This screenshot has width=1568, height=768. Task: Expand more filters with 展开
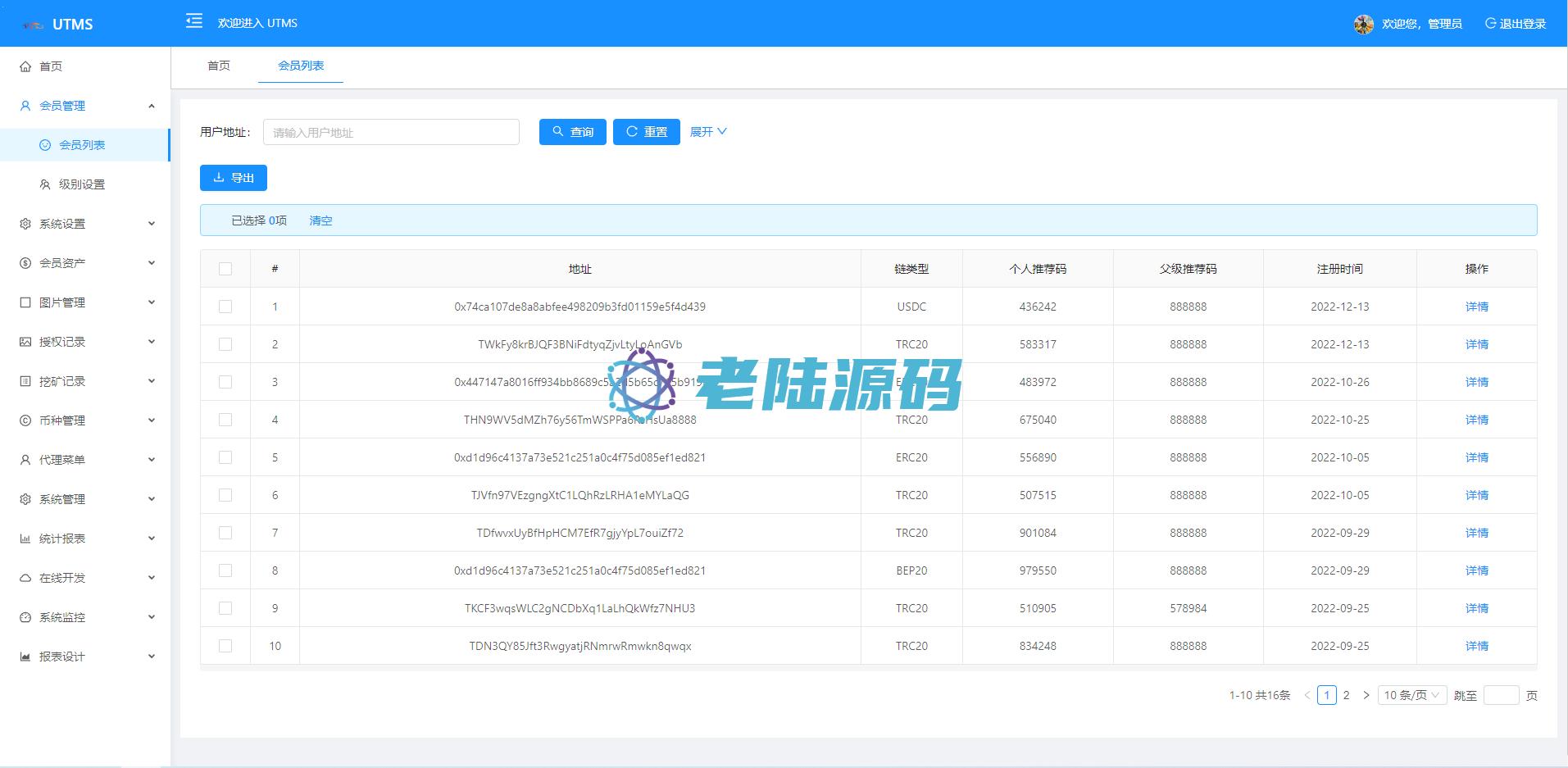[x=707, y=132]
